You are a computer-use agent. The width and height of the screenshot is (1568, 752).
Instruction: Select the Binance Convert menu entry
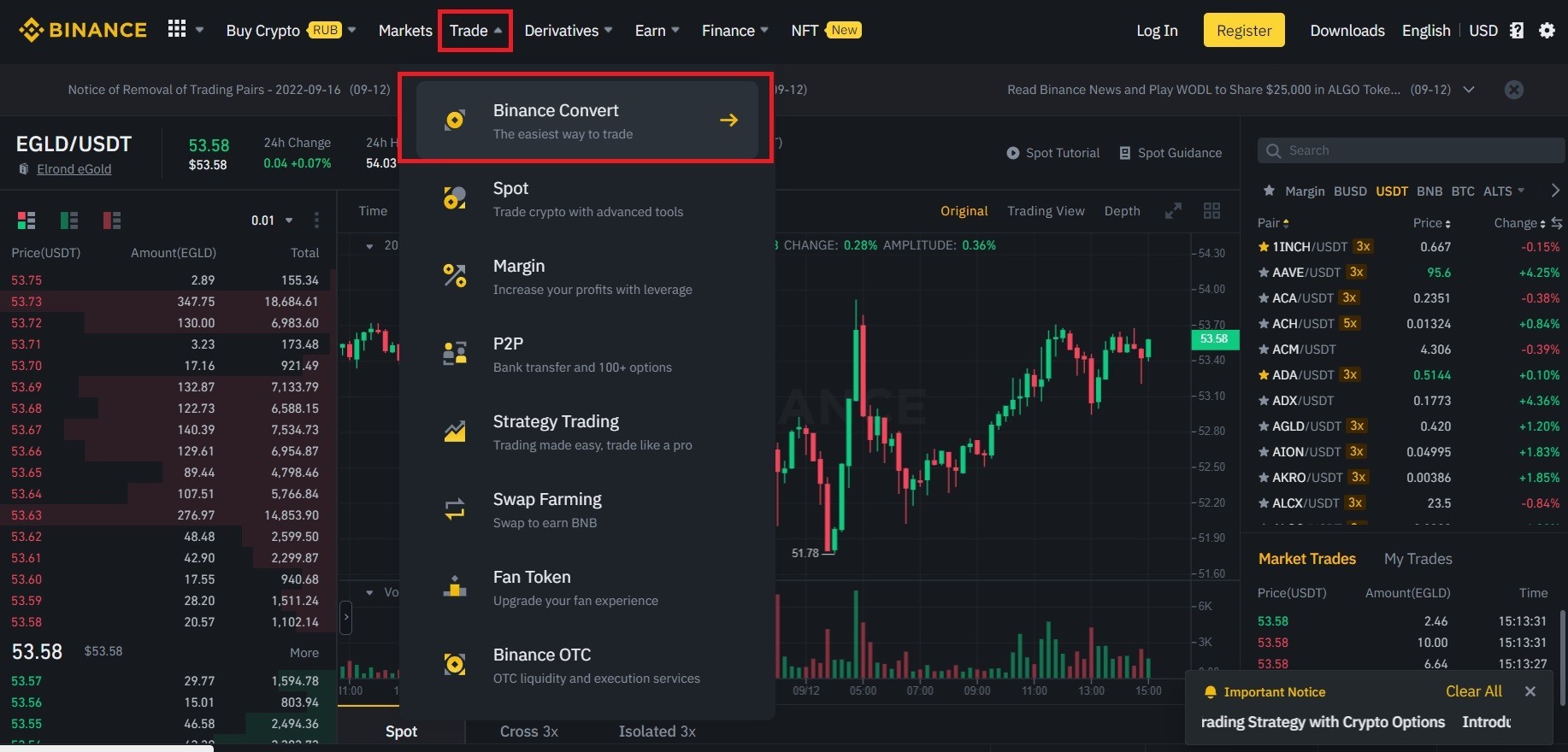click(x=587, y=120)
